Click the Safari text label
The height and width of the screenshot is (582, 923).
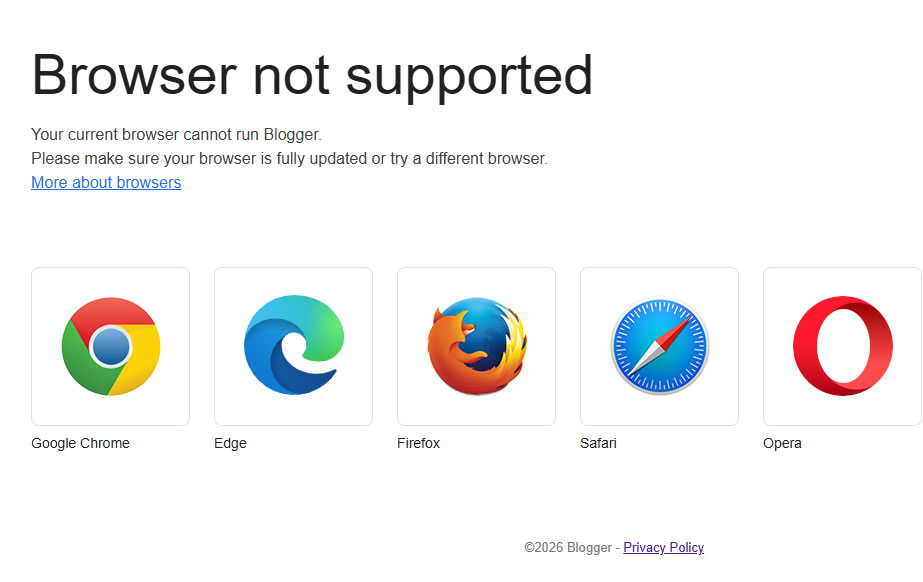pyautogui.click(x=598, y=443)
